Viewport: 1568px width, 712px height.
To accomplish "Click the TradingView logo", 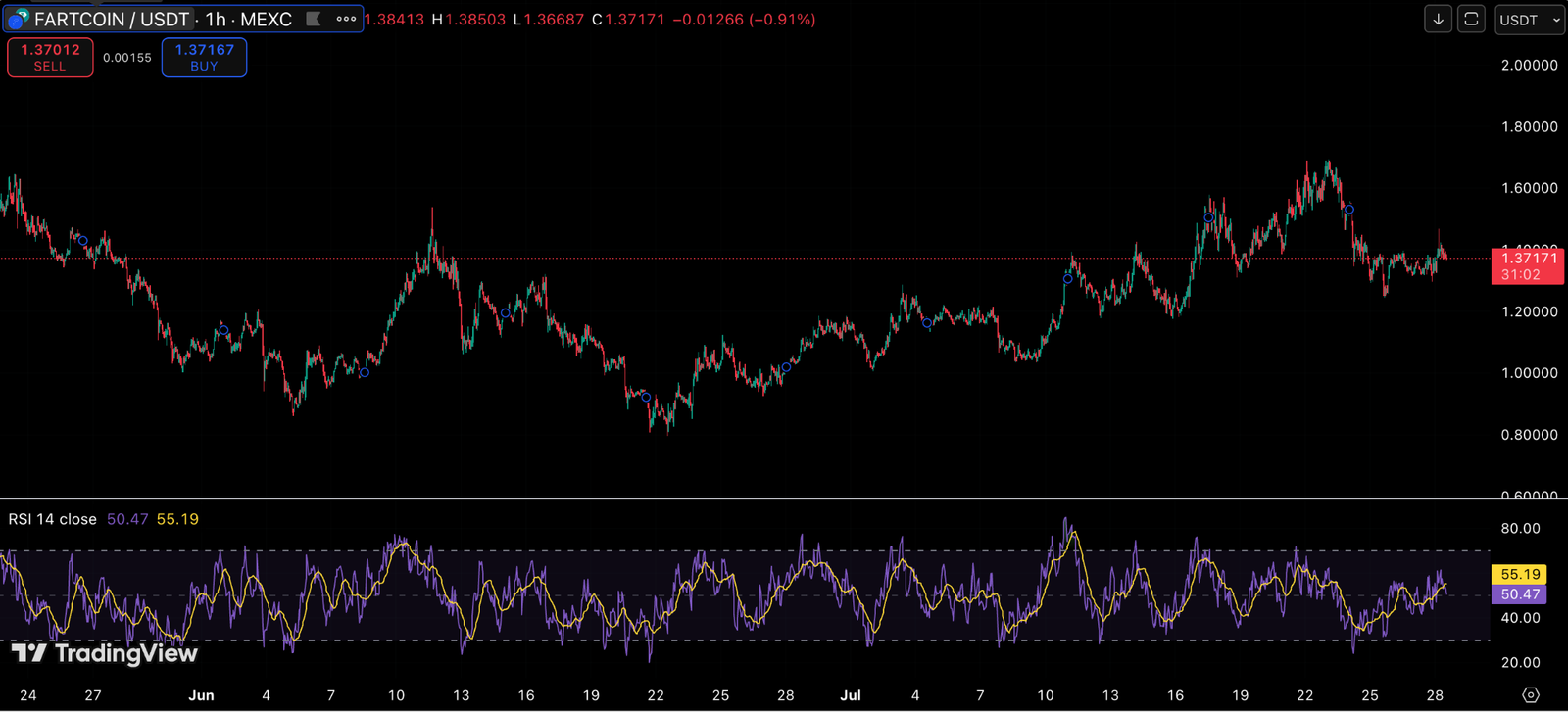I will (105, 653).
